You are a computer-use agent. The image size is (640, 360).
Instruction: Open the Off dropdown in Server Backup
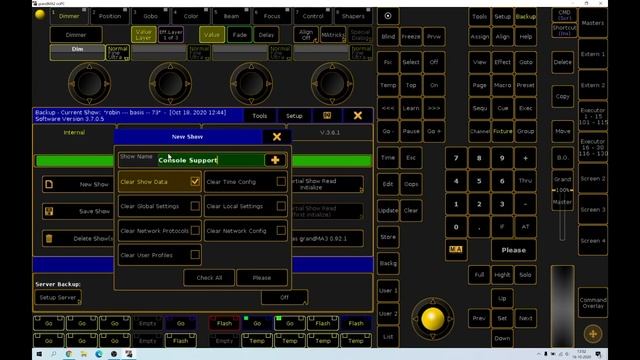tap(284, 297)
